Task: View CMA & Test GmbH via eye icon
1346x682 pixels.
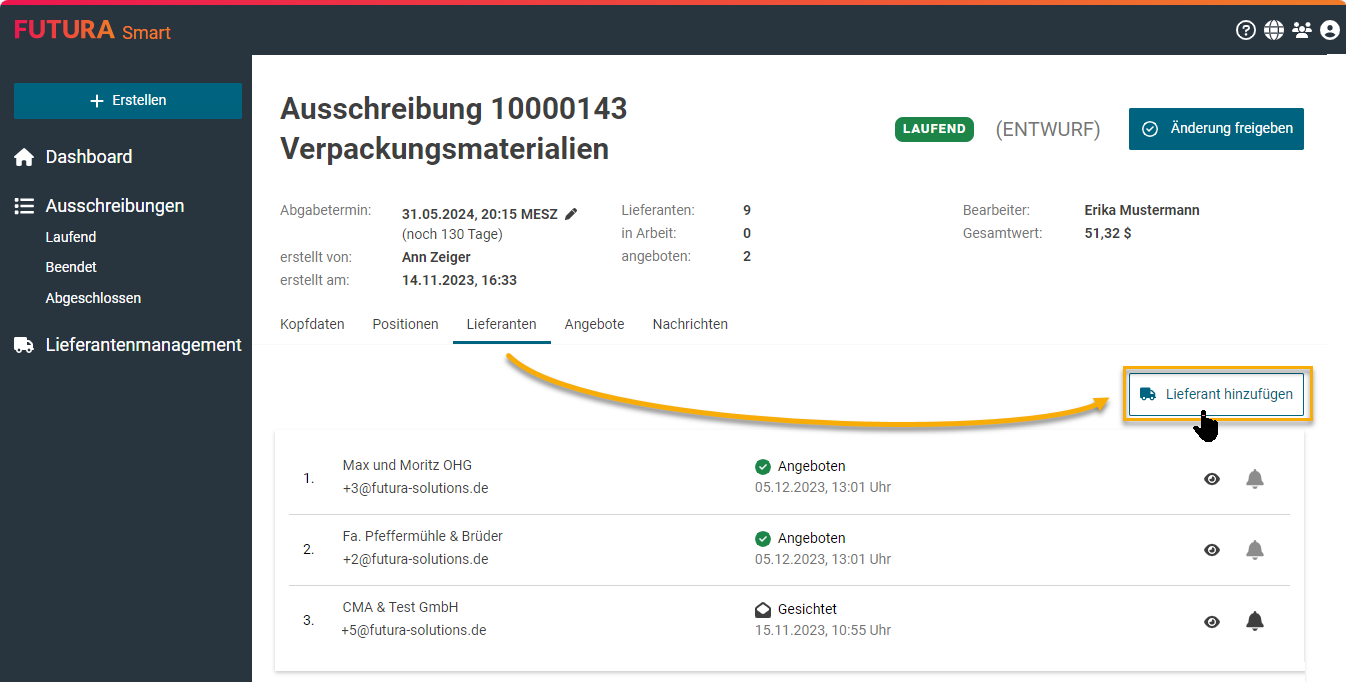Action: click(x=1212, y=621)
